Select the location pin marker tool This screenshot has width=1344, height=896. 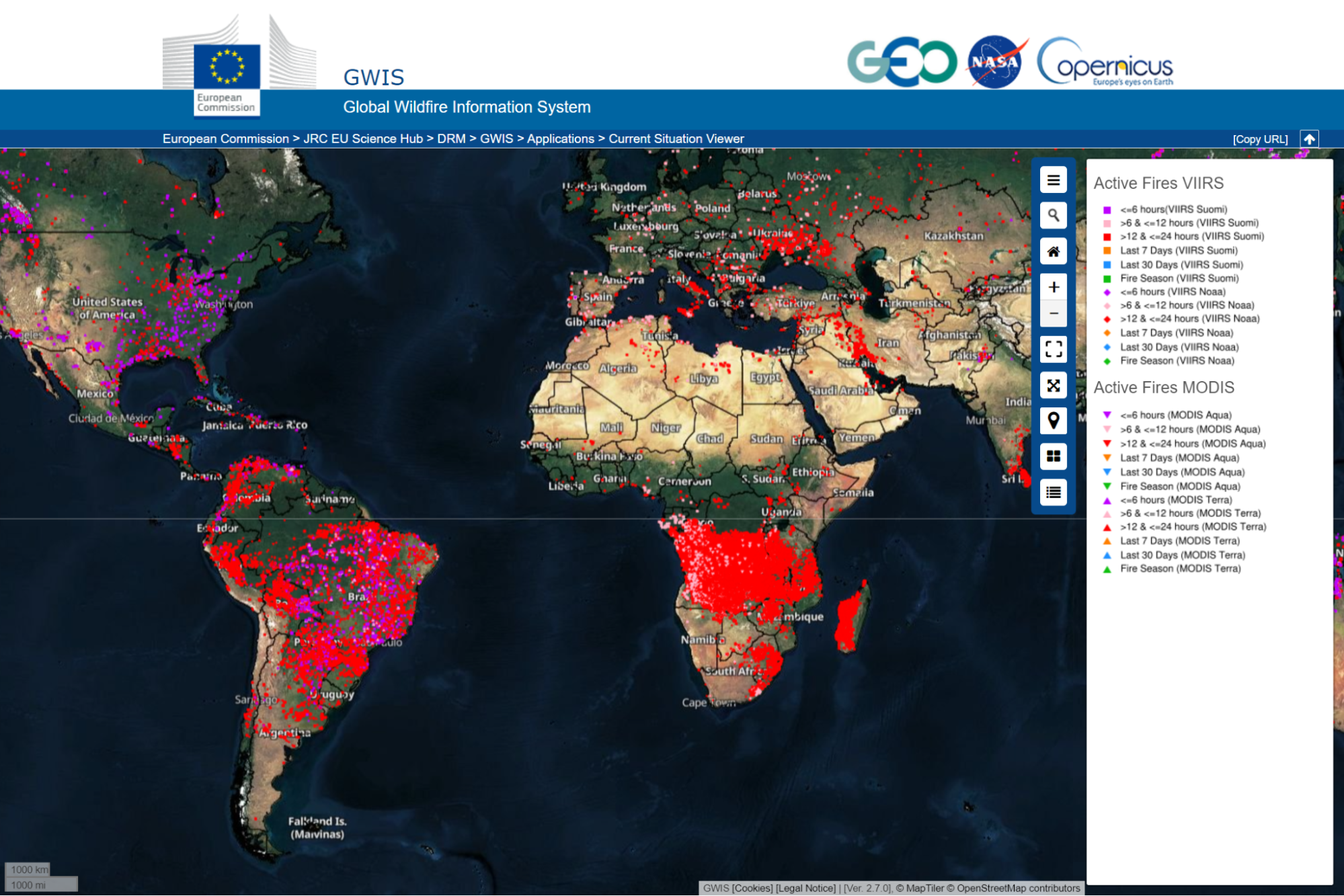click(1053, 421)
